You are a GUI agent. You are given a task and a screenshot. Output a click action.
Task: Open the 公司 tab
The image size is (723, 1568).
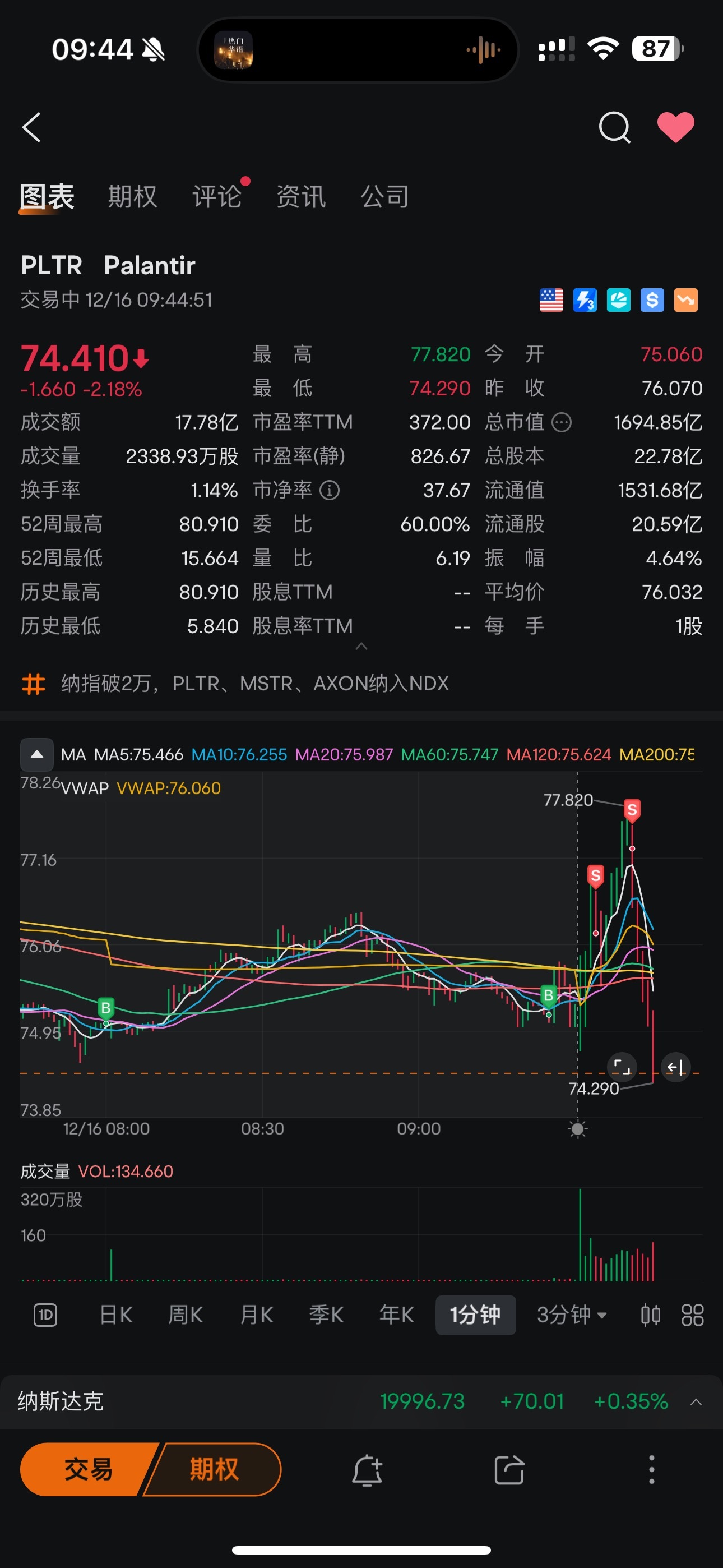coord(384,197)
